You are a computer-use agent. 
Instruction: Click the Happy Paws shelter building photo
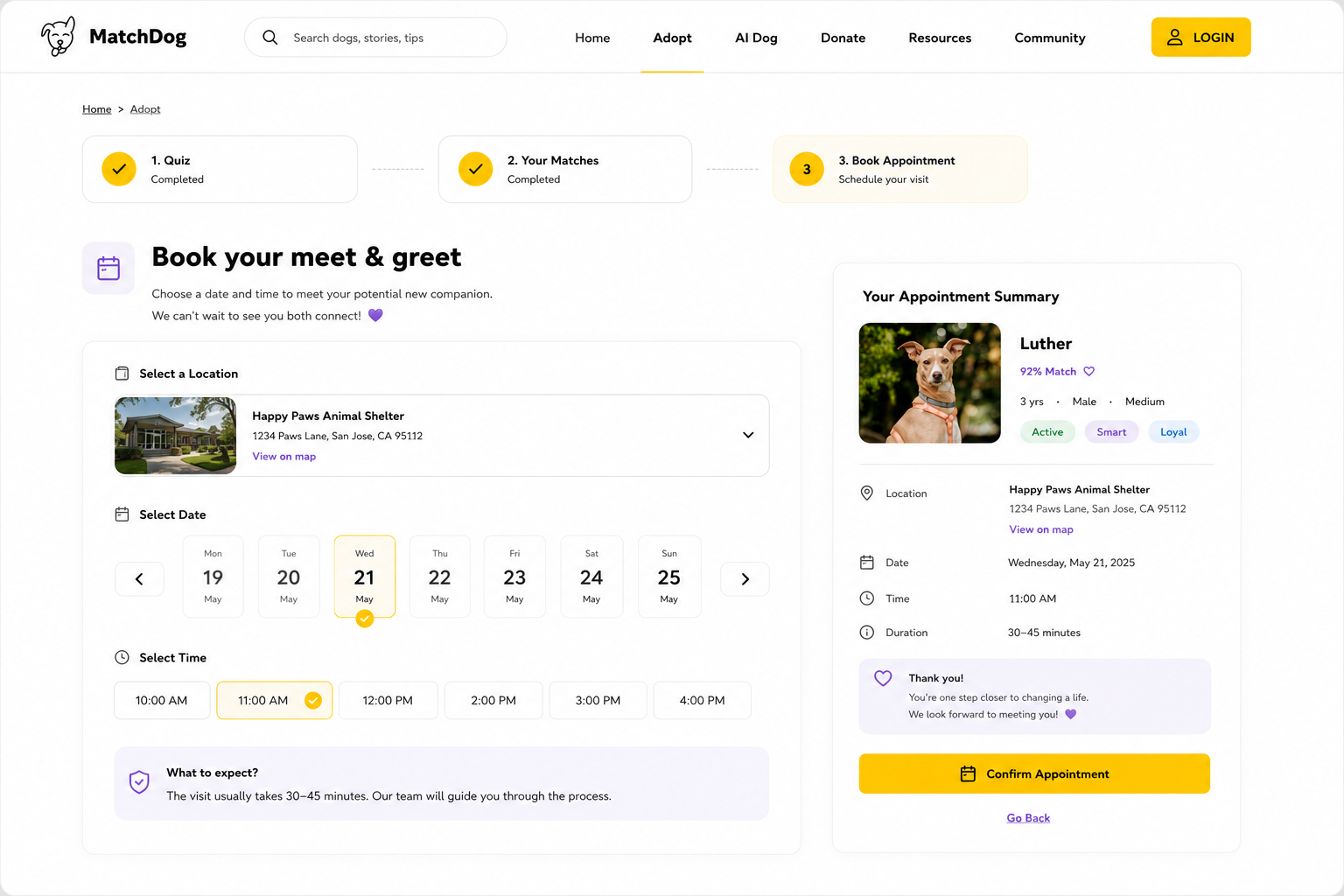[x=176, y=436]
